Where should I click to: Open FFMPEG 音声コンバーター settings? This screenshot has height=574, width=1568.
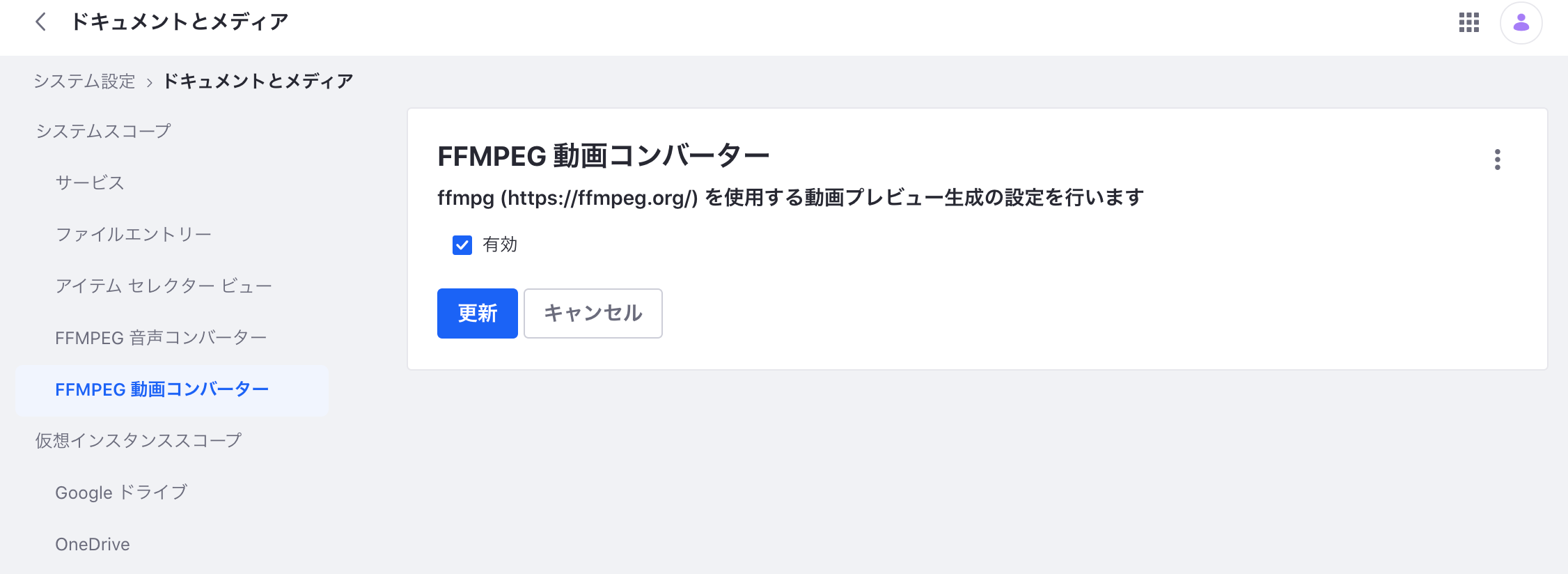161,338
